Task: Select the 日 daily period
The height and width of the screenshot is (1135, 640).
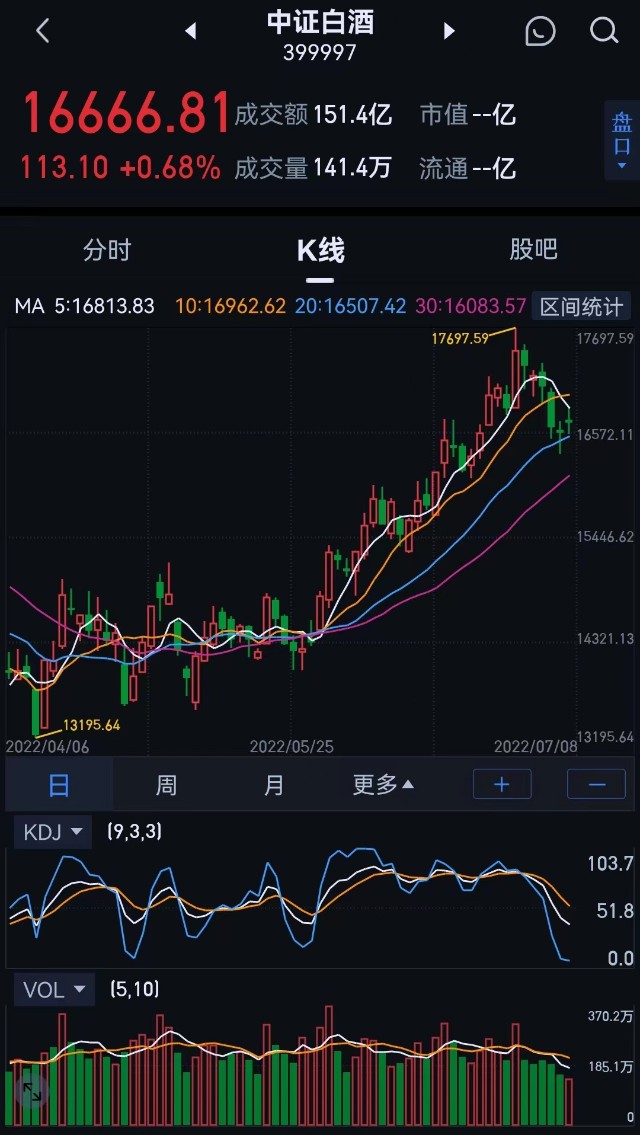Action: (x=59, y=785)
